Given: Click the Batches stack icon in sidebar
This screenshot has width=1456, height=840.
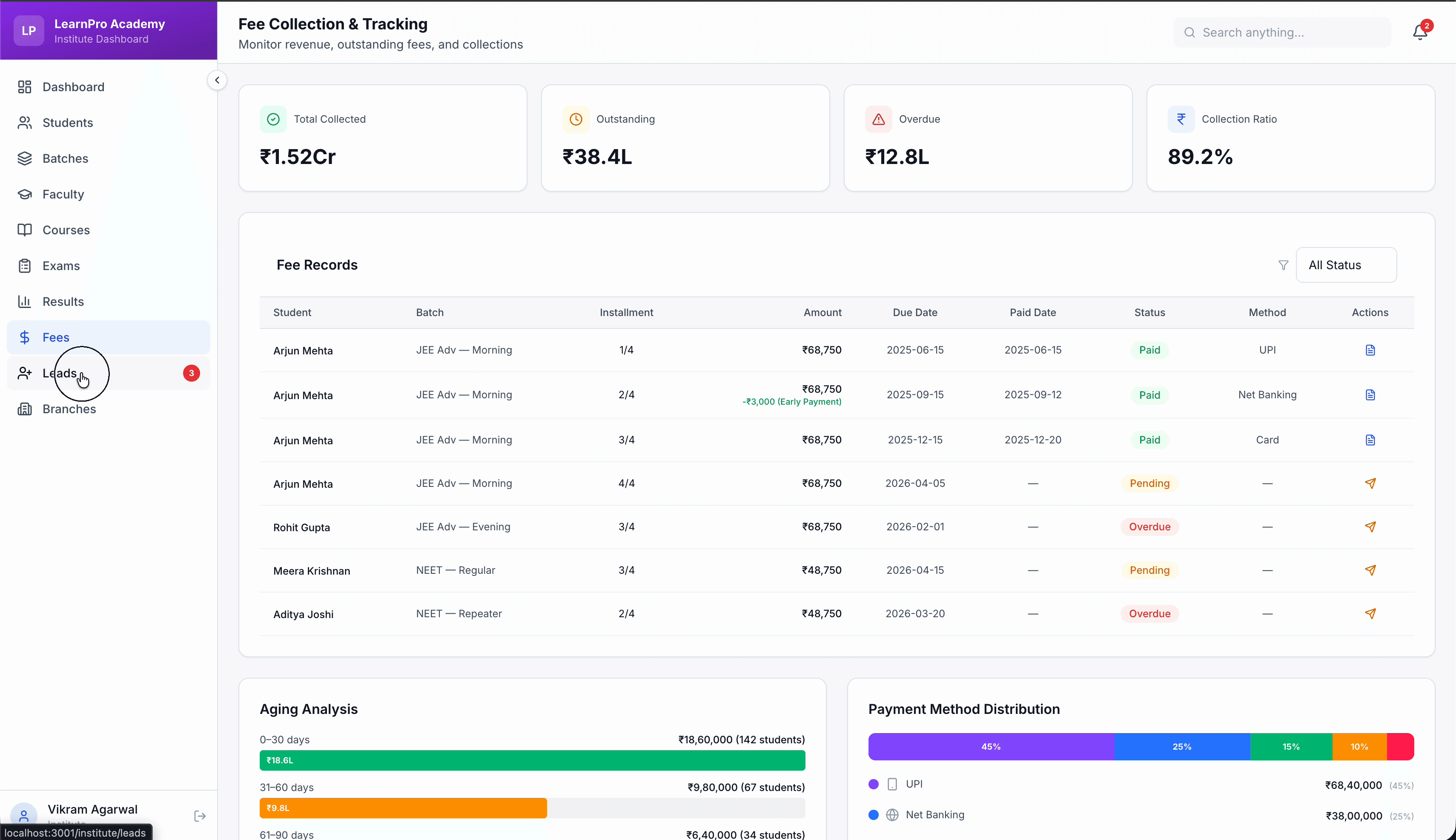Looking at the screenshot, I should pos(25,158).
